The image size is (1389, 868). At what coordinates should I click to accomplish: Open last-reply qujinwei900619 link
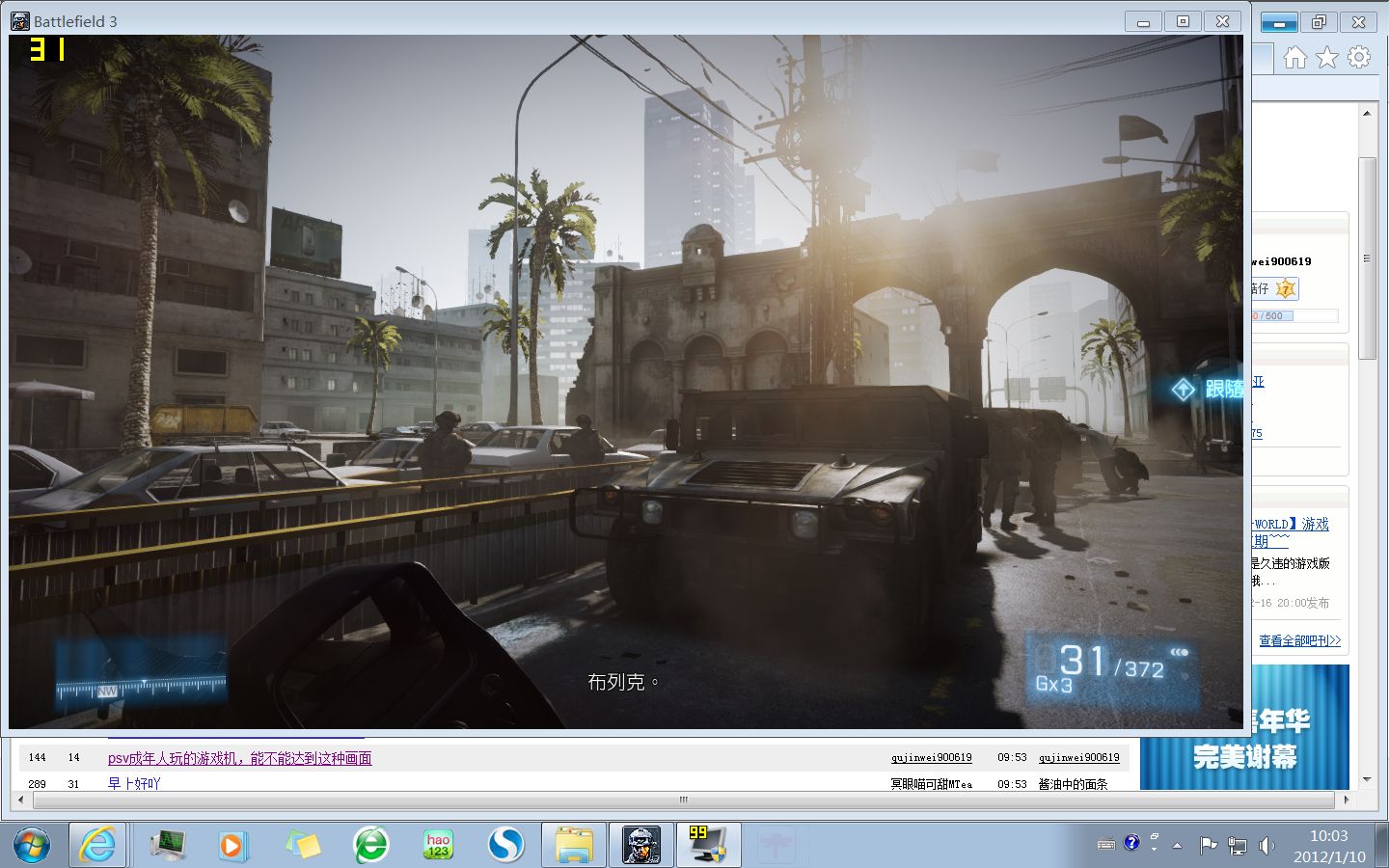[1078, 758]
